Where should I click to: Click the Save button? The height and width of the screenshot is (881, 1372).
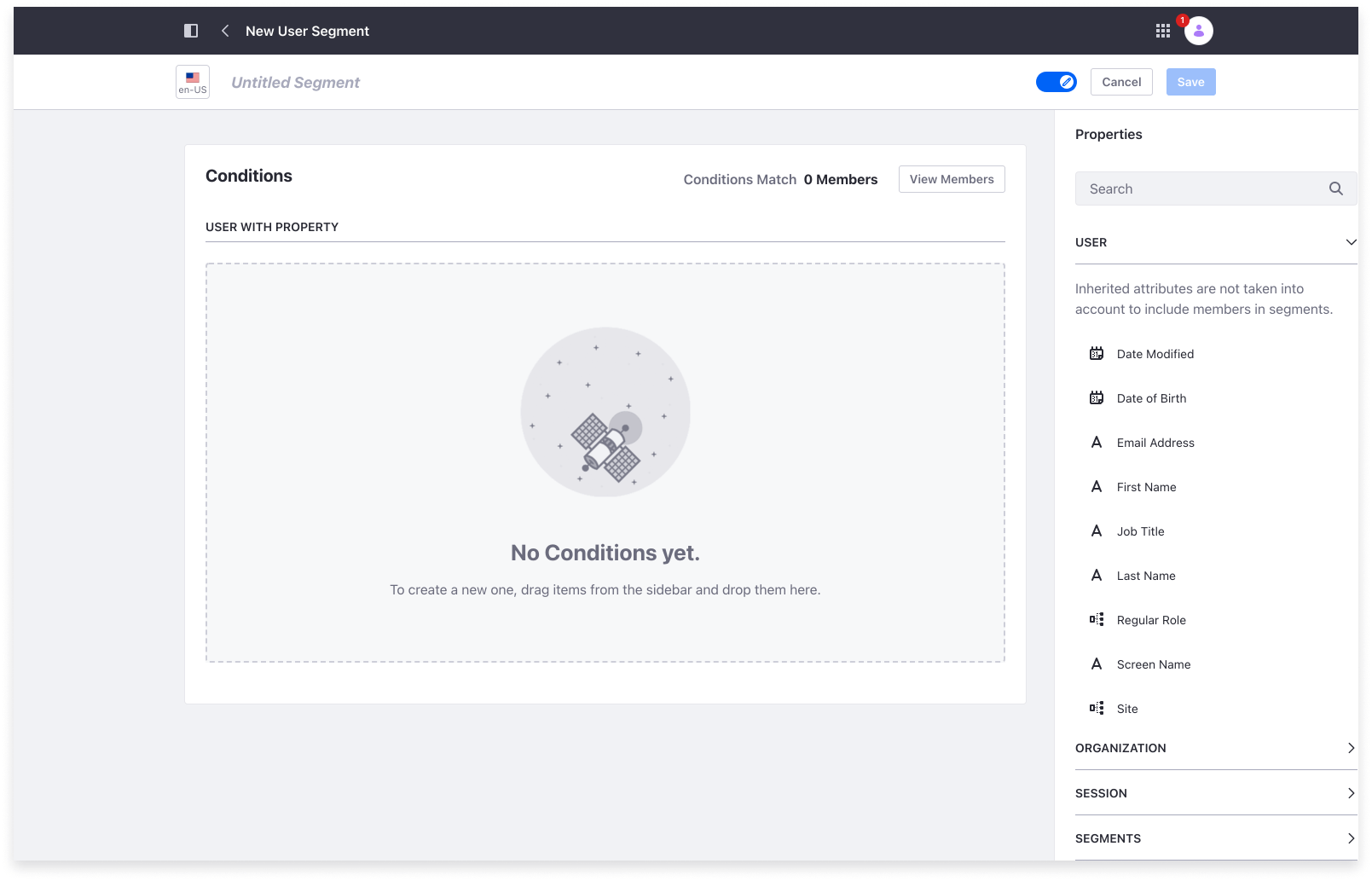click(1190, 82)
